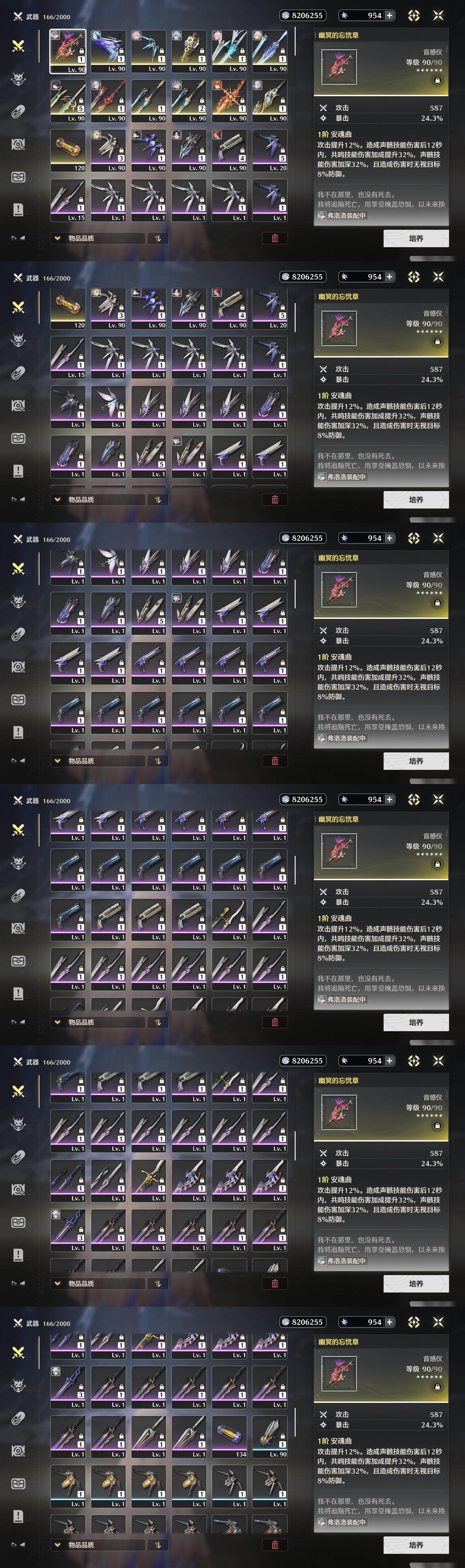Click the topmost inventory grid's vertical scrollbar
Viewport: 465px width, 1568px height.
[x=296, y=41]
